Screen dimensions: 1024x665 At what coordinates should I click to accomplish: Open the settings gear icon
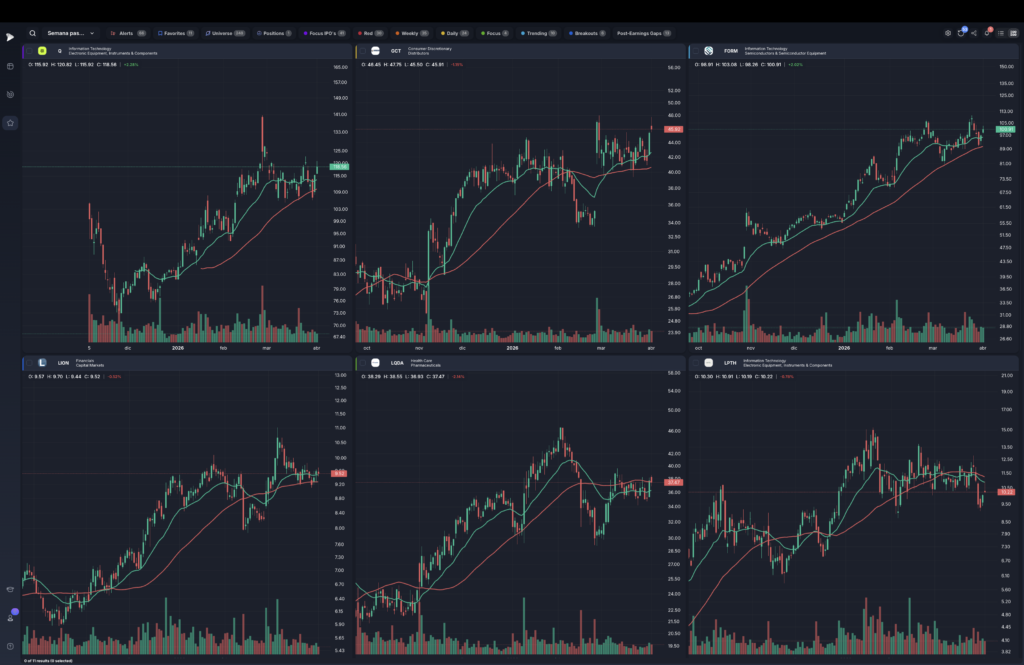tap(948, 33)
